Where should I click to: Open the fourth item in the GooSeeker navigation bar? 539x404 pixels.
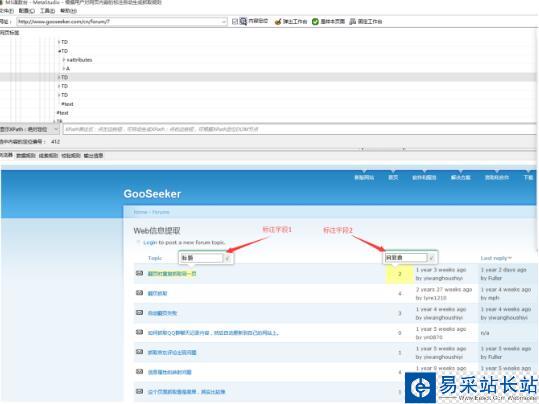(x=461, y=177)
